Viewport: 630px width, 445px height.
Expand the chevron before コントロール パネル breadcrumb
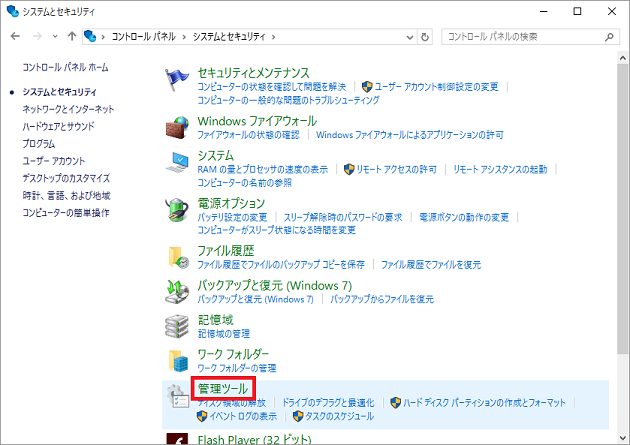click(103, 37)
